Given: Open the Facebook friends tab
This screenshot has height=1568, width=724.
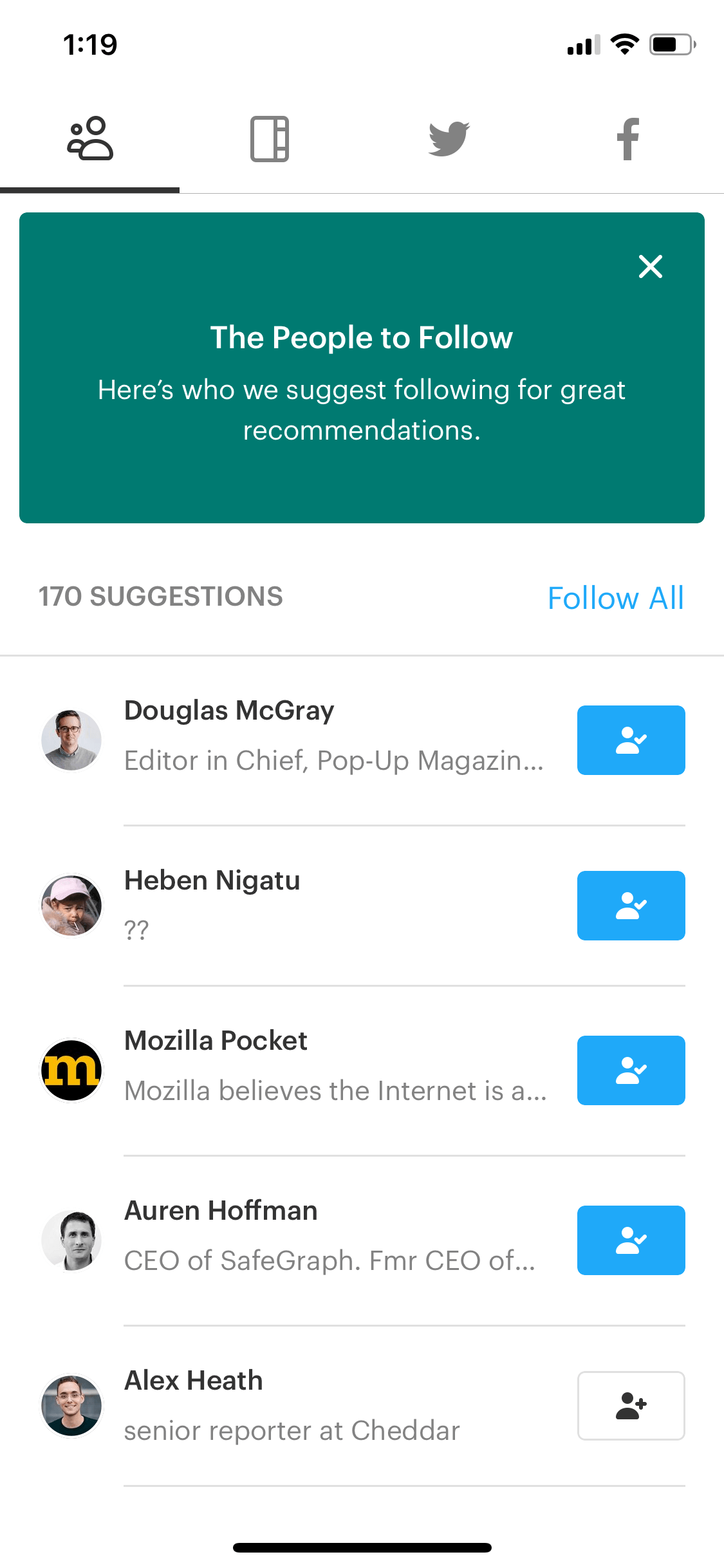Looking at the screenshot, I should pos(628,138).
